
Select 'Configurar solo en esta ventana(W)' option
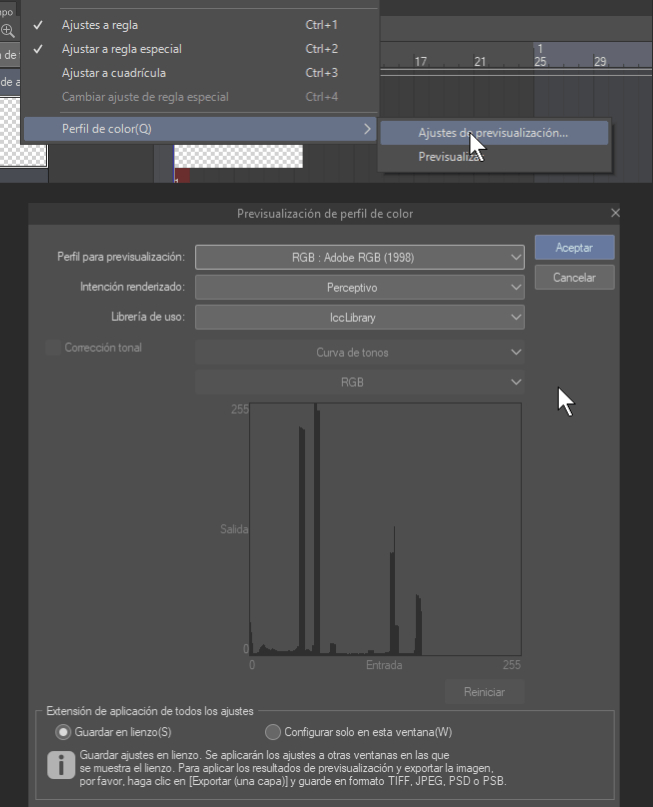[274, 732]
